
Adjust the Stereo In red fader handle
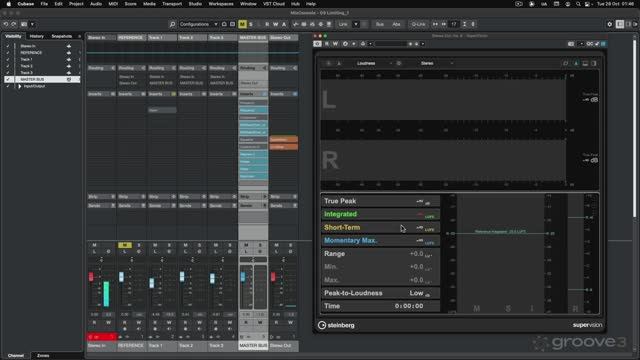[91, 277]
